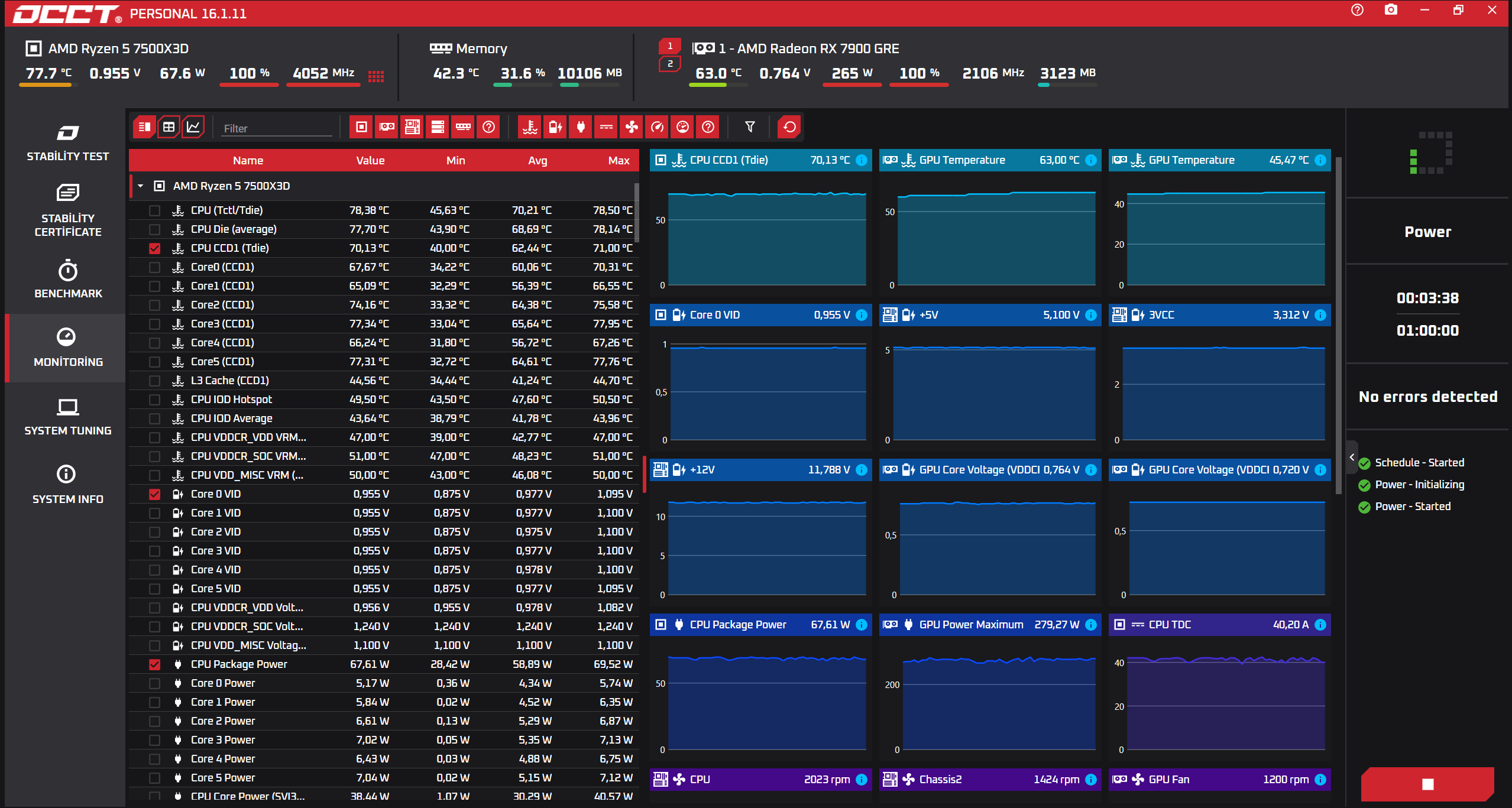Click the Core 5 Power row name

click(x=223, y=778)
